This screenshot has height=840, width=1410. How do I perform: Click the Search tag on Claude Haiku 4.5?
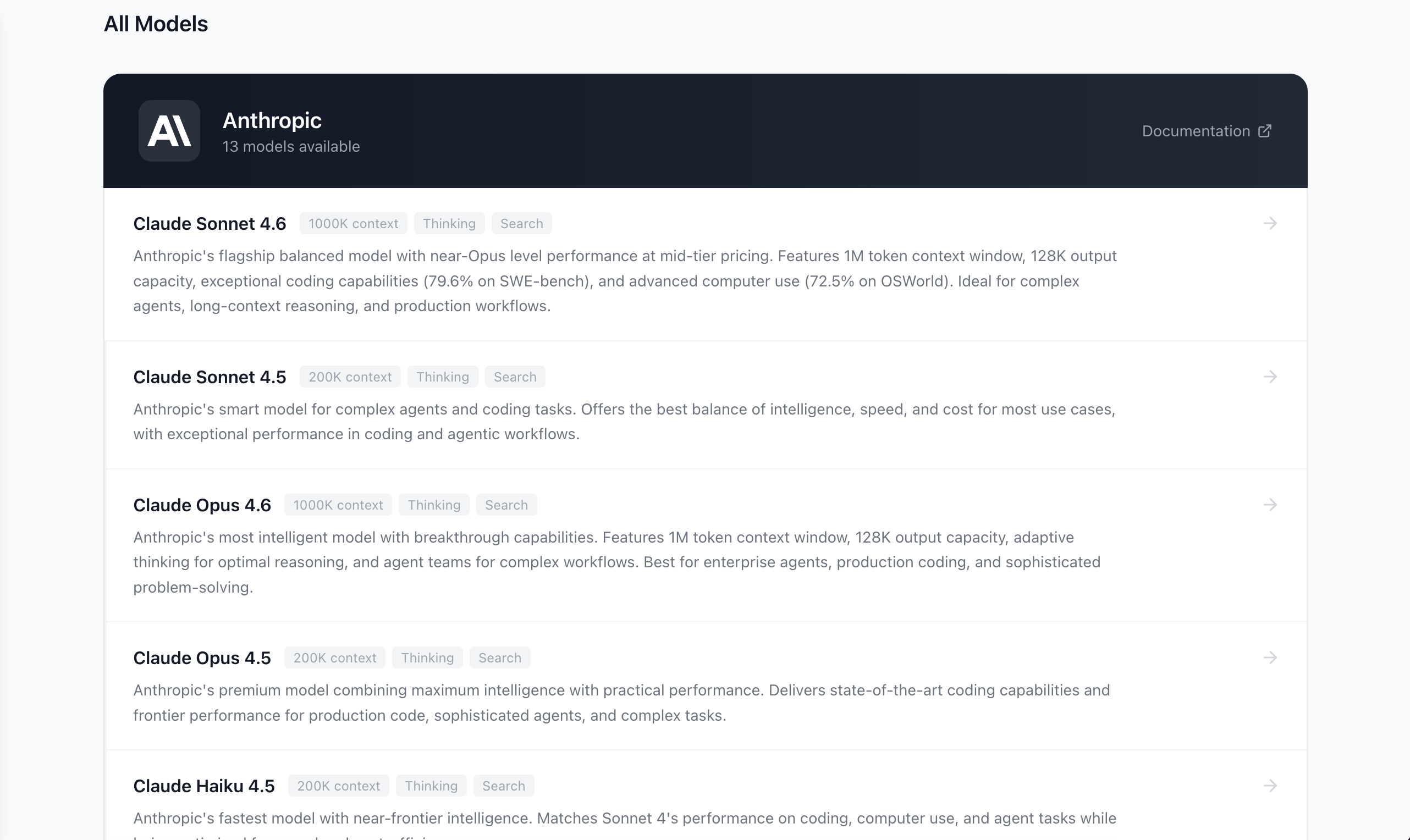pos(503,786)
